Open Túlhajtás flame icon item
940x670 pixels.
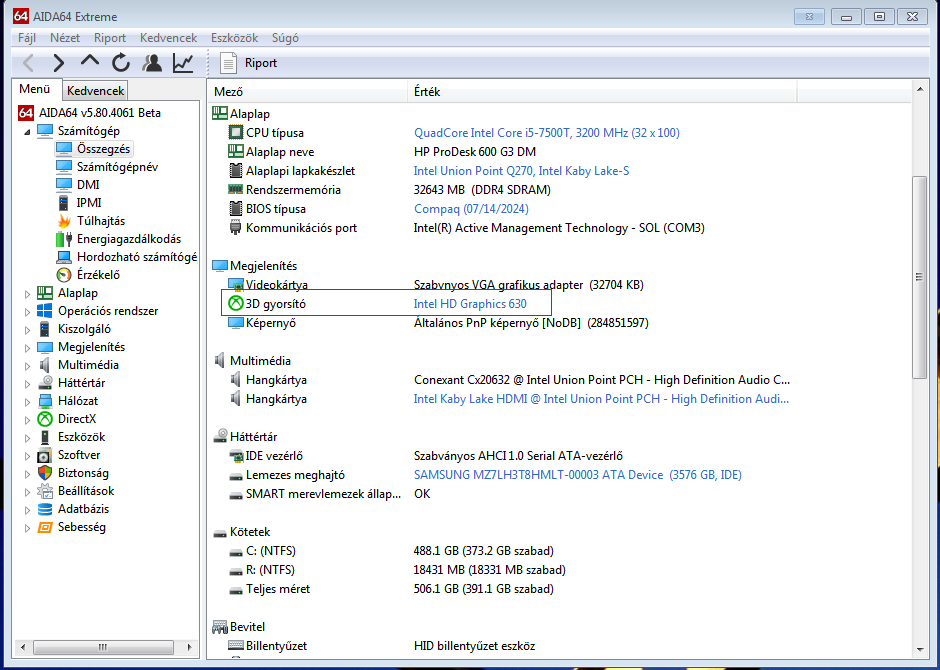pyautogui.click(x=64, y=221)
